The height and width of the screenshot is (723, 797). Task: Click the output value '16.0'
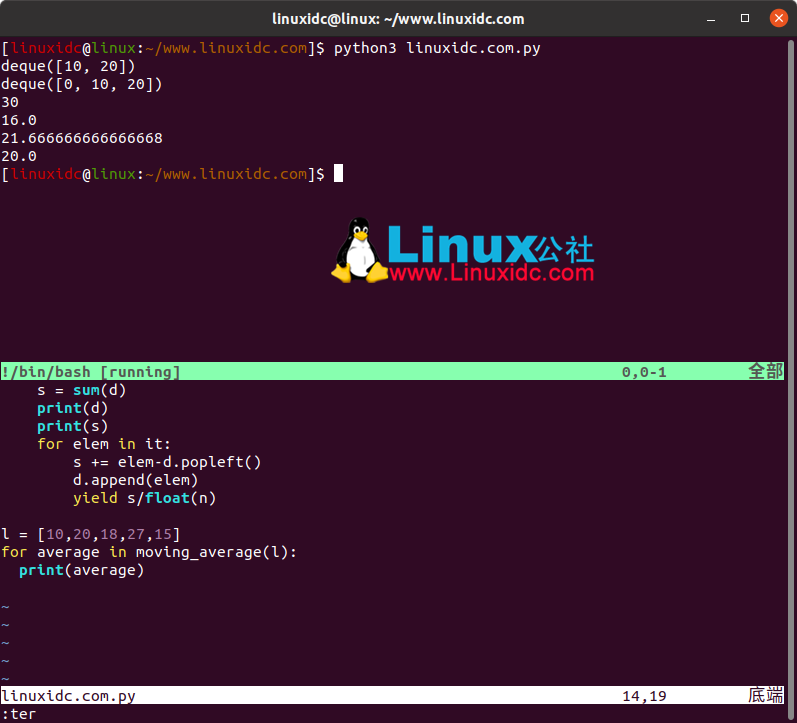pos(19,120)
